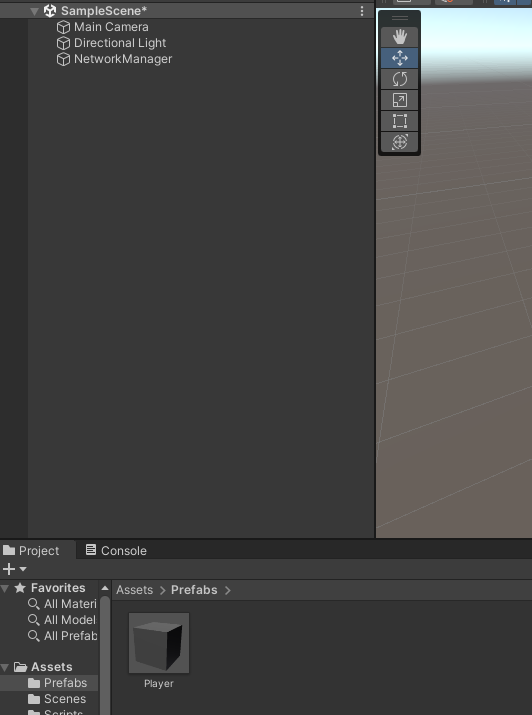Image resolution: width=532 pixels, height=715 pixels.
Task: Expand breadcrumb arrow after Prefabs
Action: tap(228, 590)
